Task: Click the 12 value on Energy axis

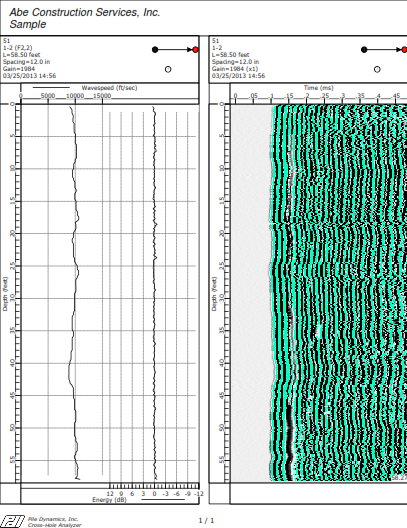Action: pyautogui.click(x=110, y=494)
